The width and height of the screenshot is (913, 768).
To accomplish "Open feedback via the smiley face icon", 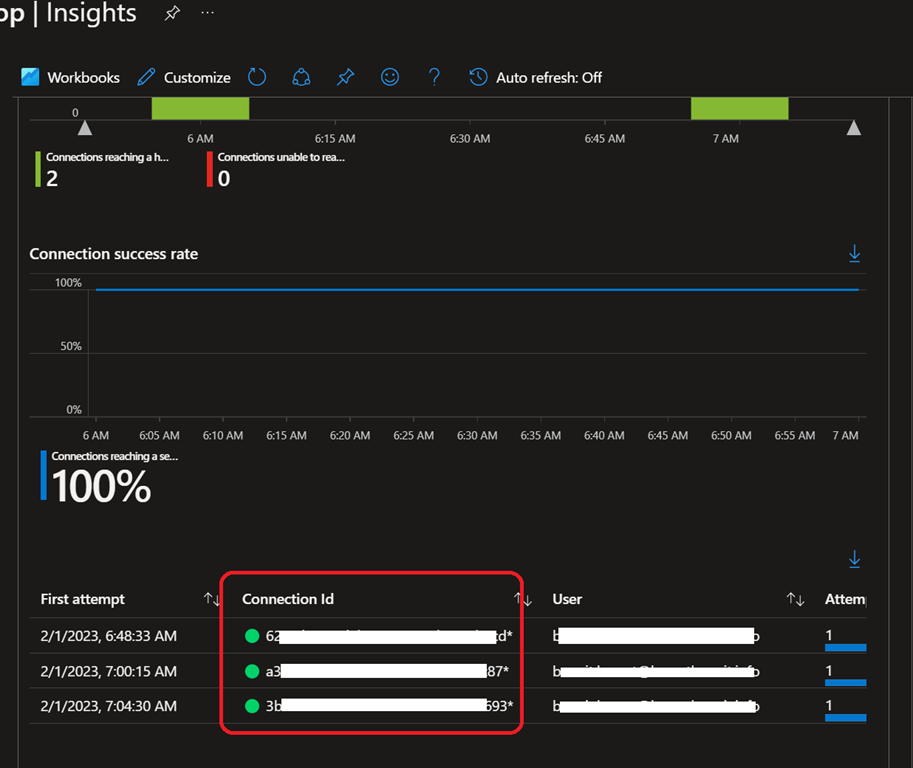I will point(390,77).
